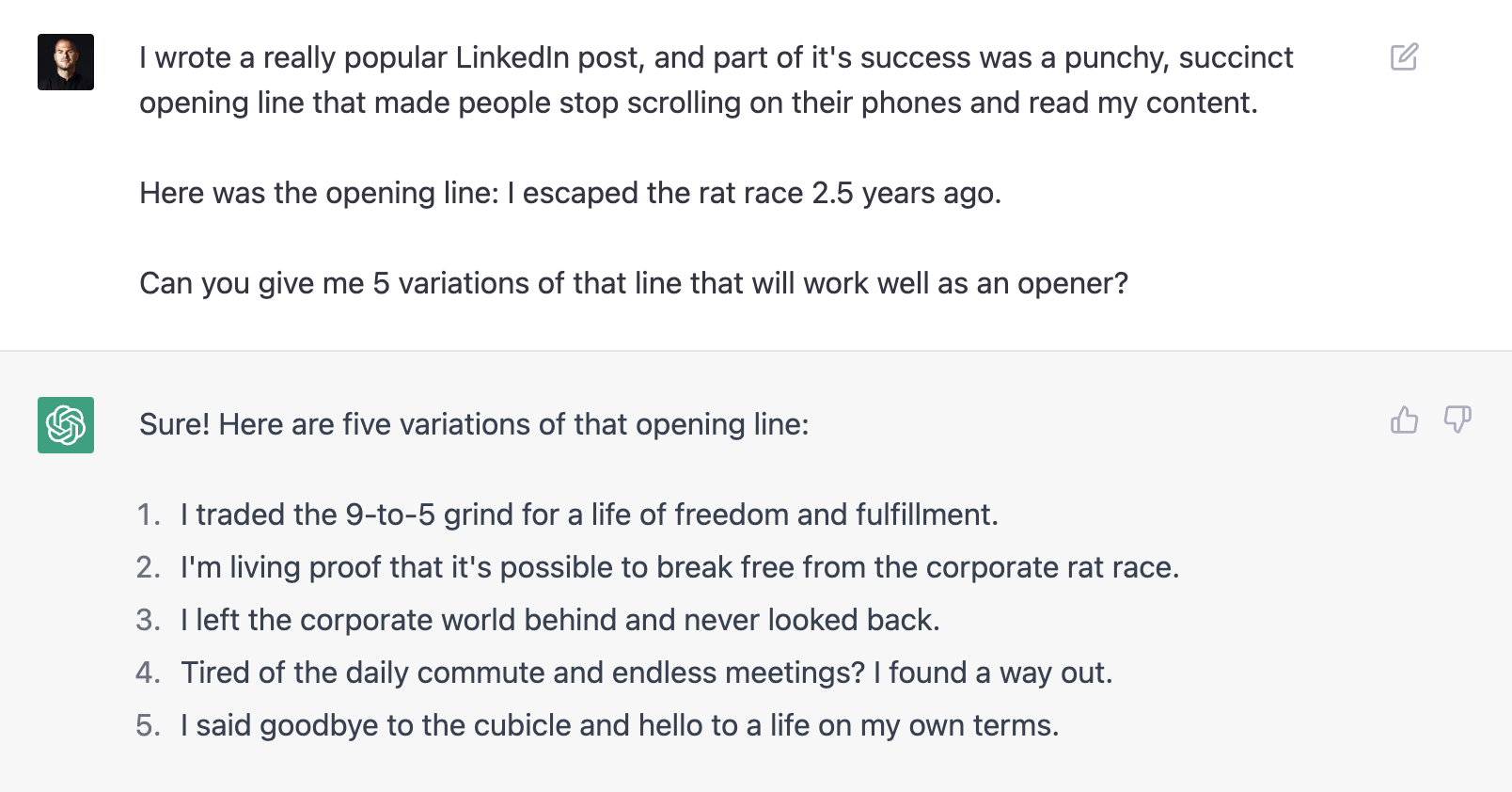1512x792 pixels.
Task: Click the word "succinct" in the user message
Action: 1236,57
